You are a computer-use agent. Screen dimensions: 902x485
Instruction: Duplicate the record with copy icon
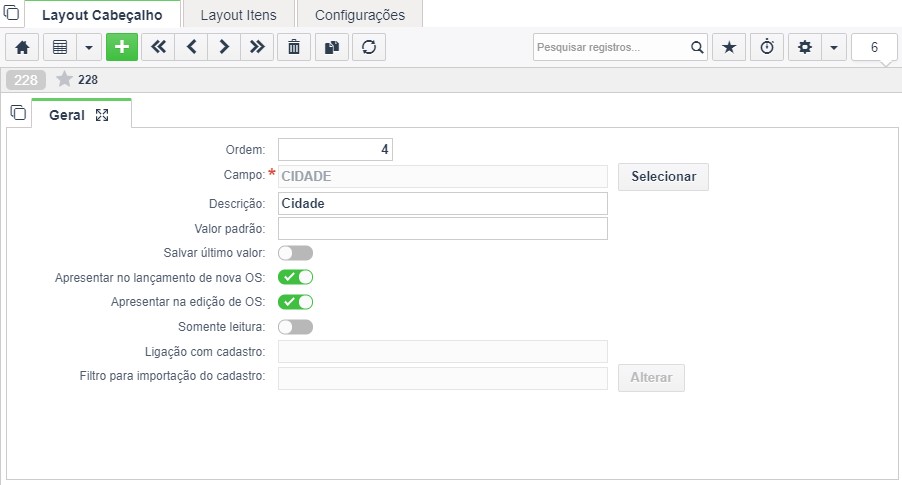point(332,47)
